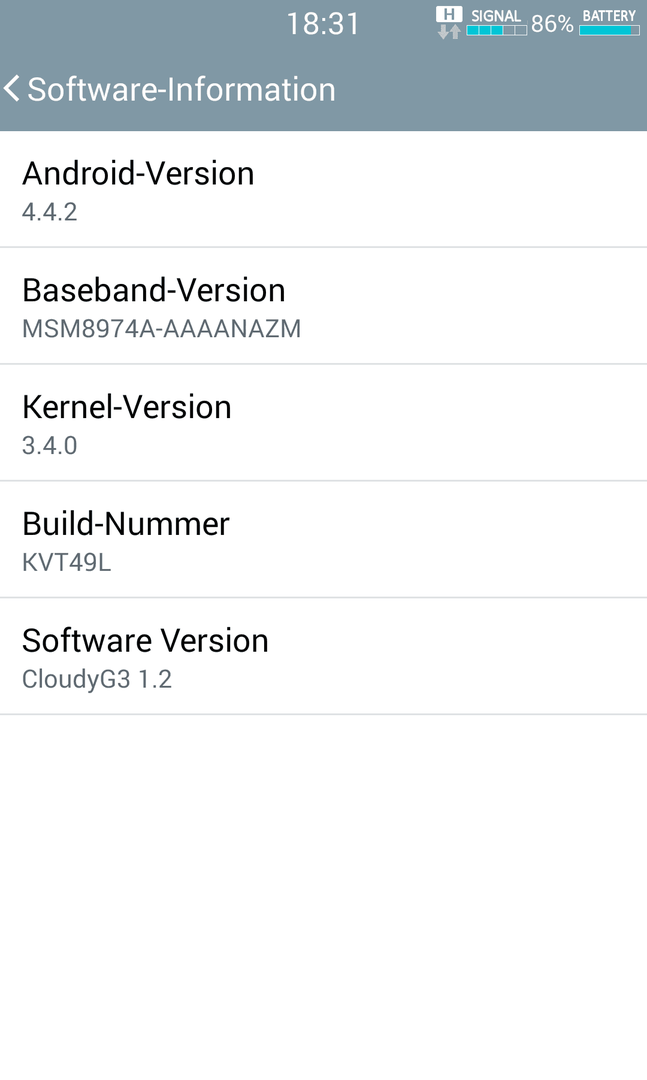The width and height of the screenshot is (647, 1080).
Task: Tap the H data network icon
Action: pos(449,14)
